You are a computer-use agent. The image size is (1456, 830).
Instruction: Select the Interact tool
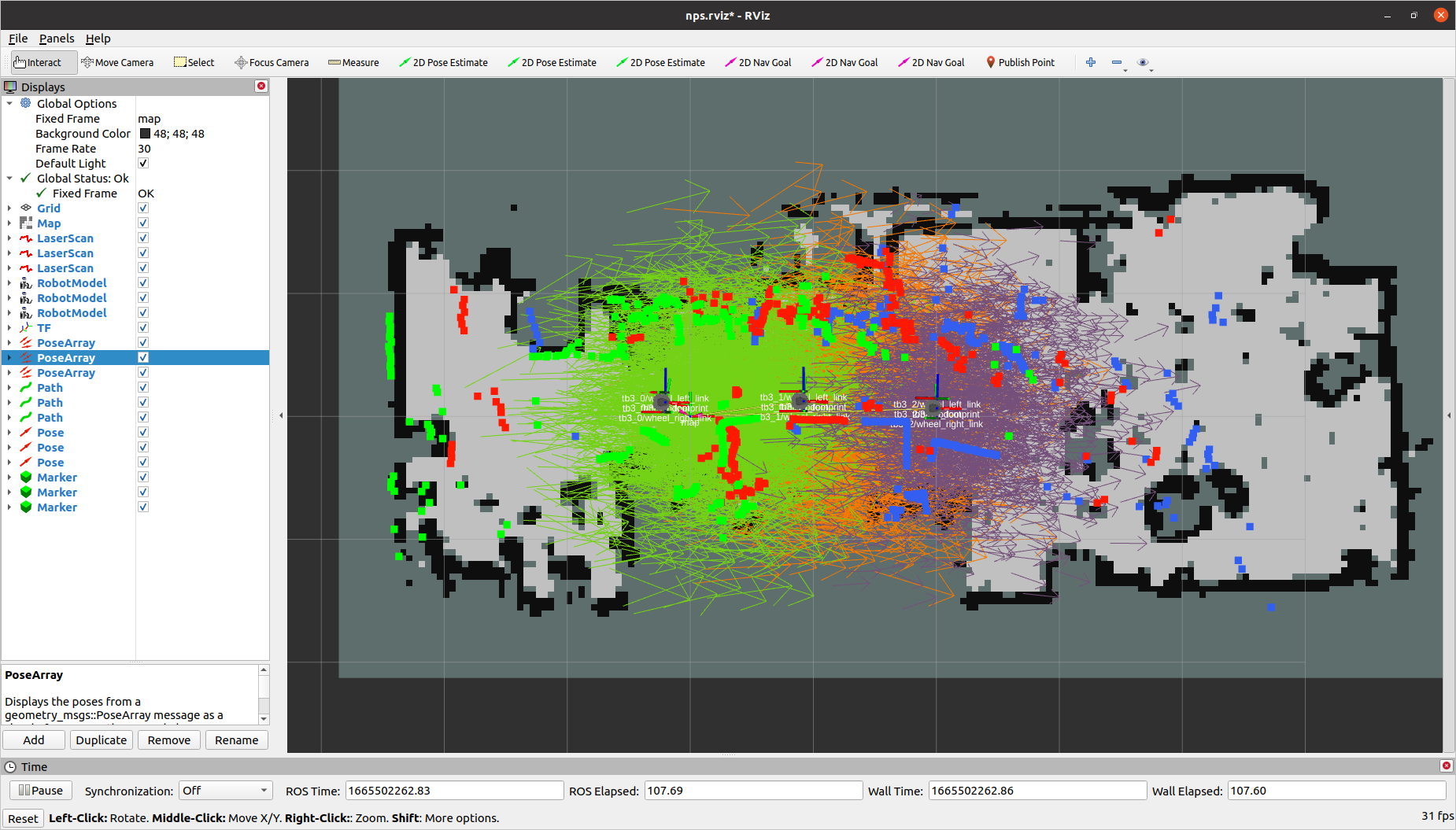click(43, 62)
